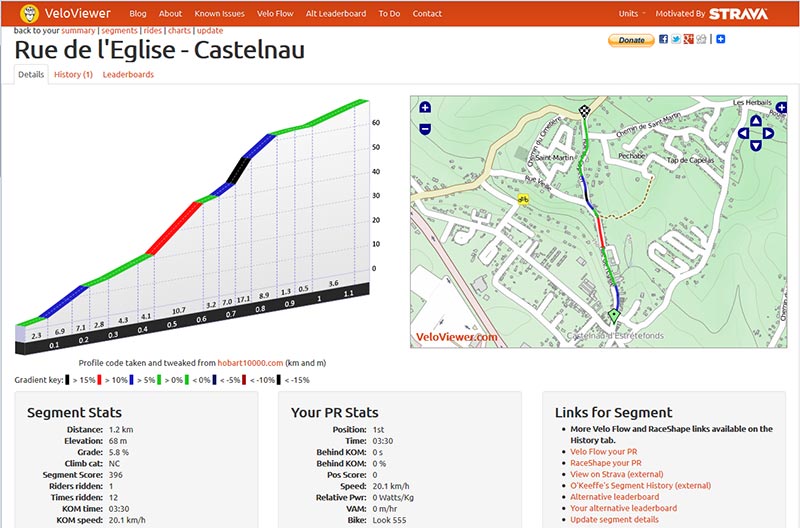Click the red >10% gradient key swatch
The width and height of the screenshot is (800, 528).
click(x=99, y=380)
